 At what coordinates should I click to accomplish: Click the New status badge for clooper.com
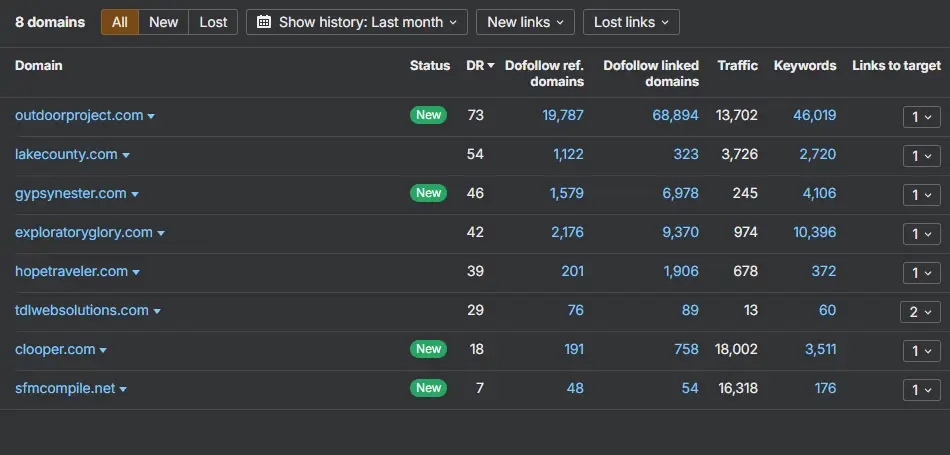pyautogui.click(x=428, y=349)
